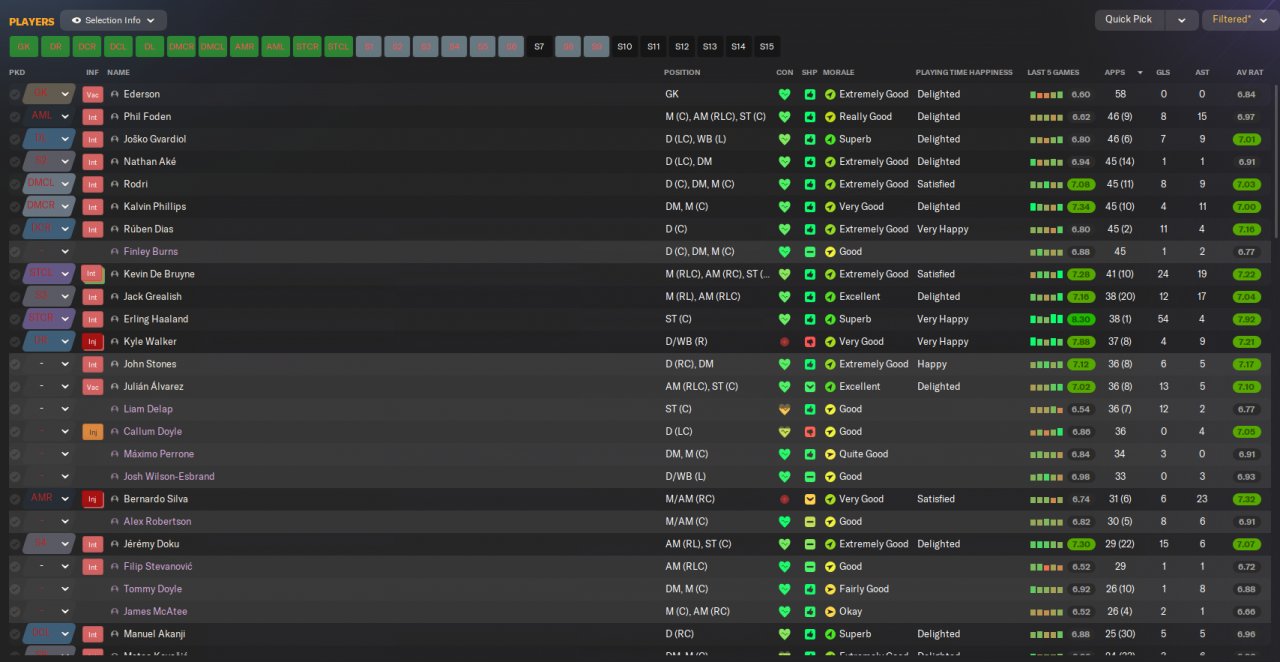Click the eye icon in Selection Info
Image resolution: width=1280 pixels, height=662 pixels.
[x=76, y=20]
